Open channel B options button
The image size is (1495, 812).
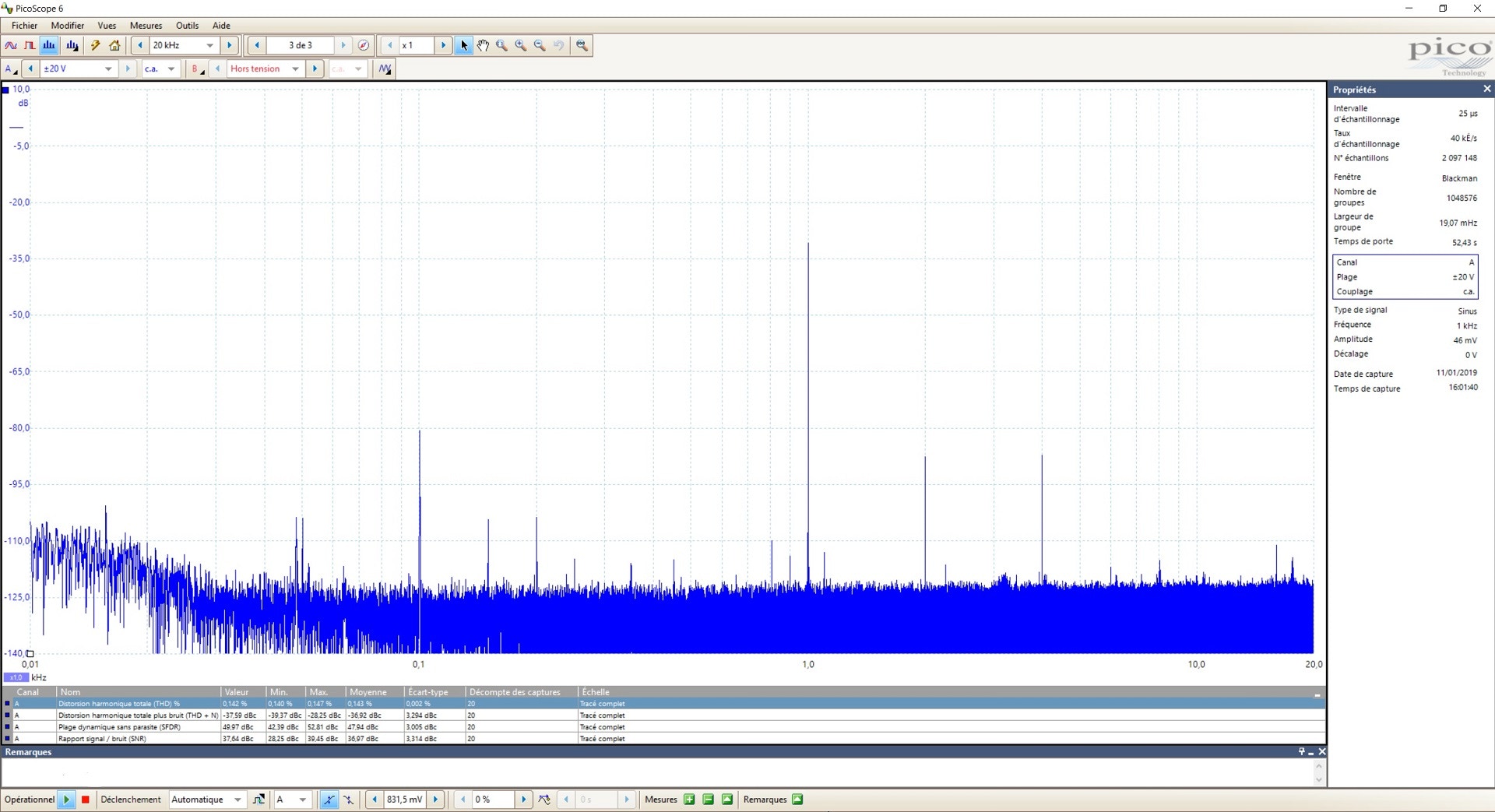tap(197, 69)
